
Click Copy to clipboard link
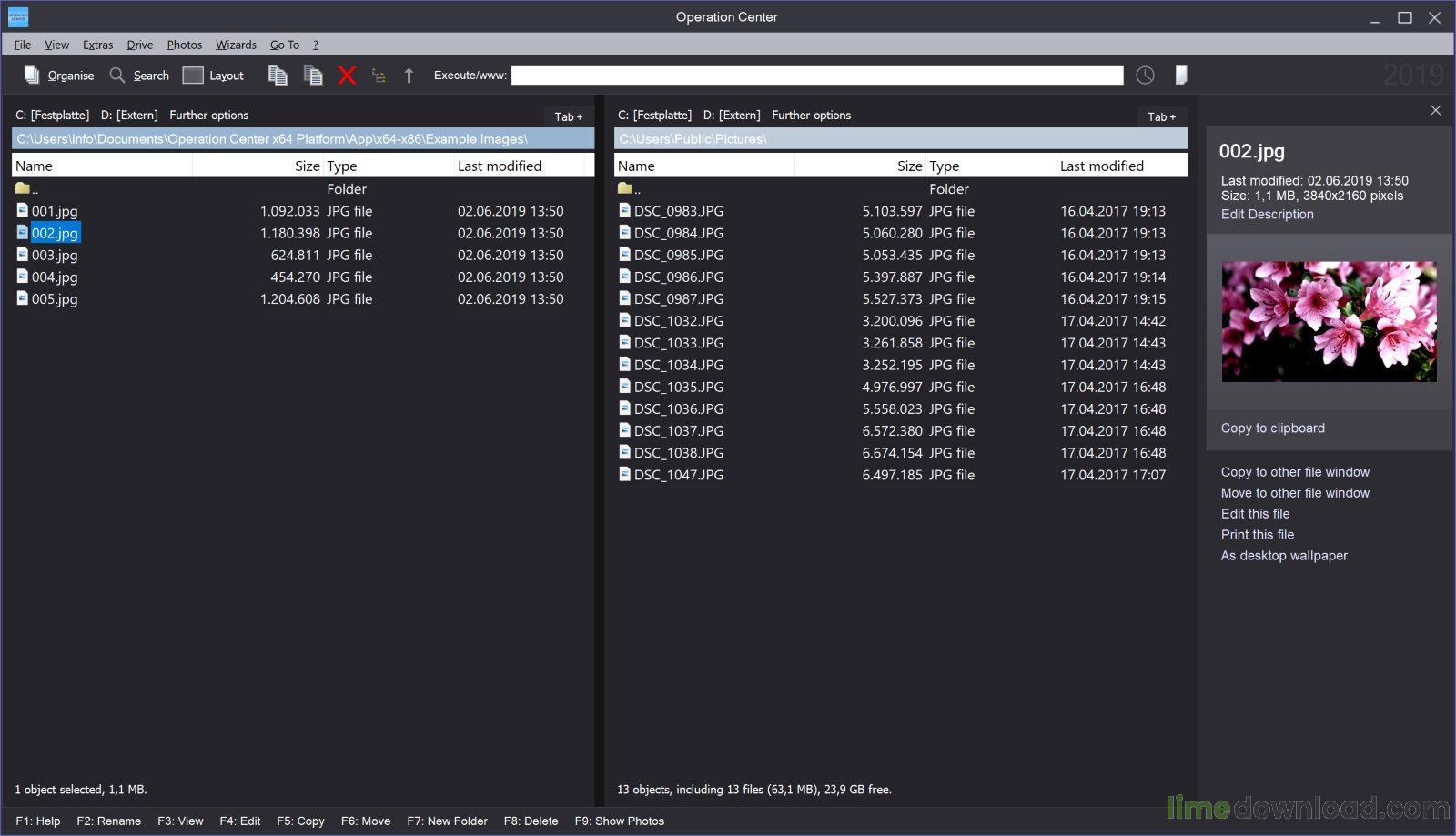(1272, 428)
